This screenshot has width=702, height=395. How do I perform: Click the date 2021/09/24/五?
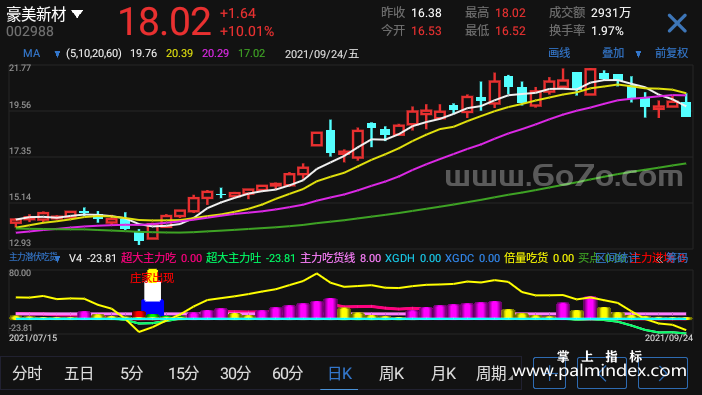(322, 54)
